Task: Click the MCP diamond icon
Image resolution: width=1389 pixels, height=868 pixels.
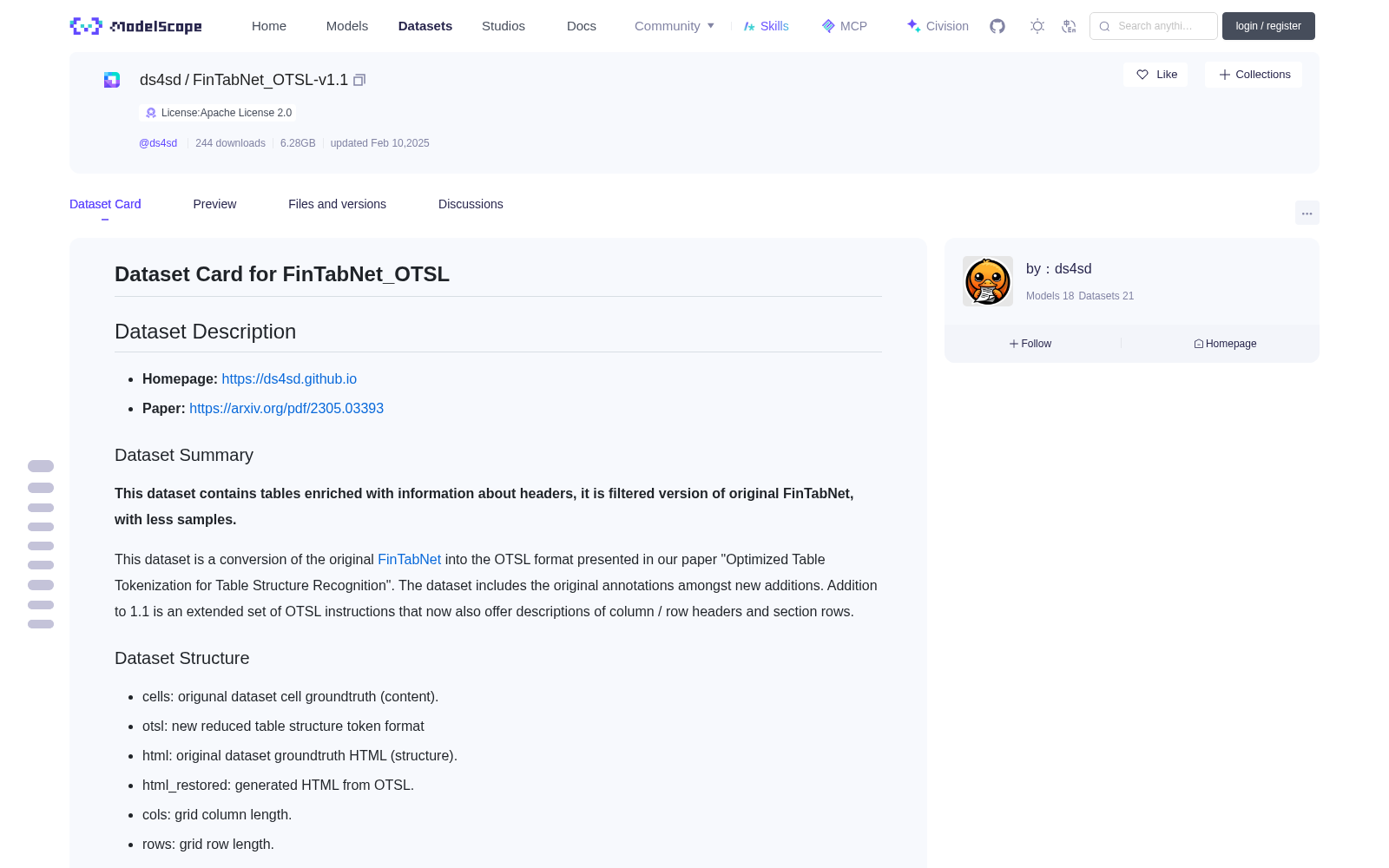Action: pos(828,26)
